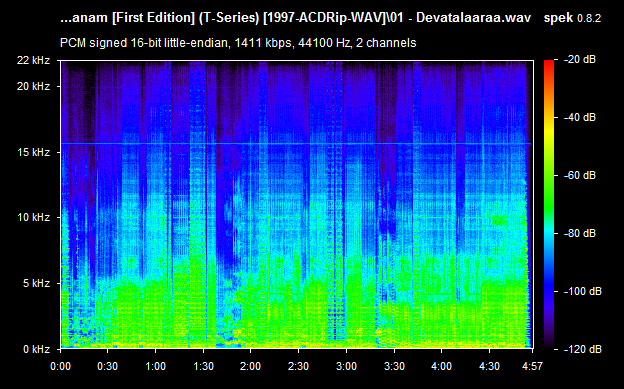Click the 2:00 time label
624x389 pixels.
(x=251, y=366)
